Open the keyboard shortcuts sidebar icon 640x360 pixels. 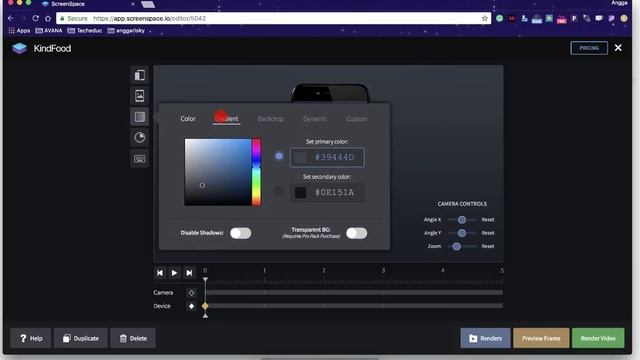[140, 159]
